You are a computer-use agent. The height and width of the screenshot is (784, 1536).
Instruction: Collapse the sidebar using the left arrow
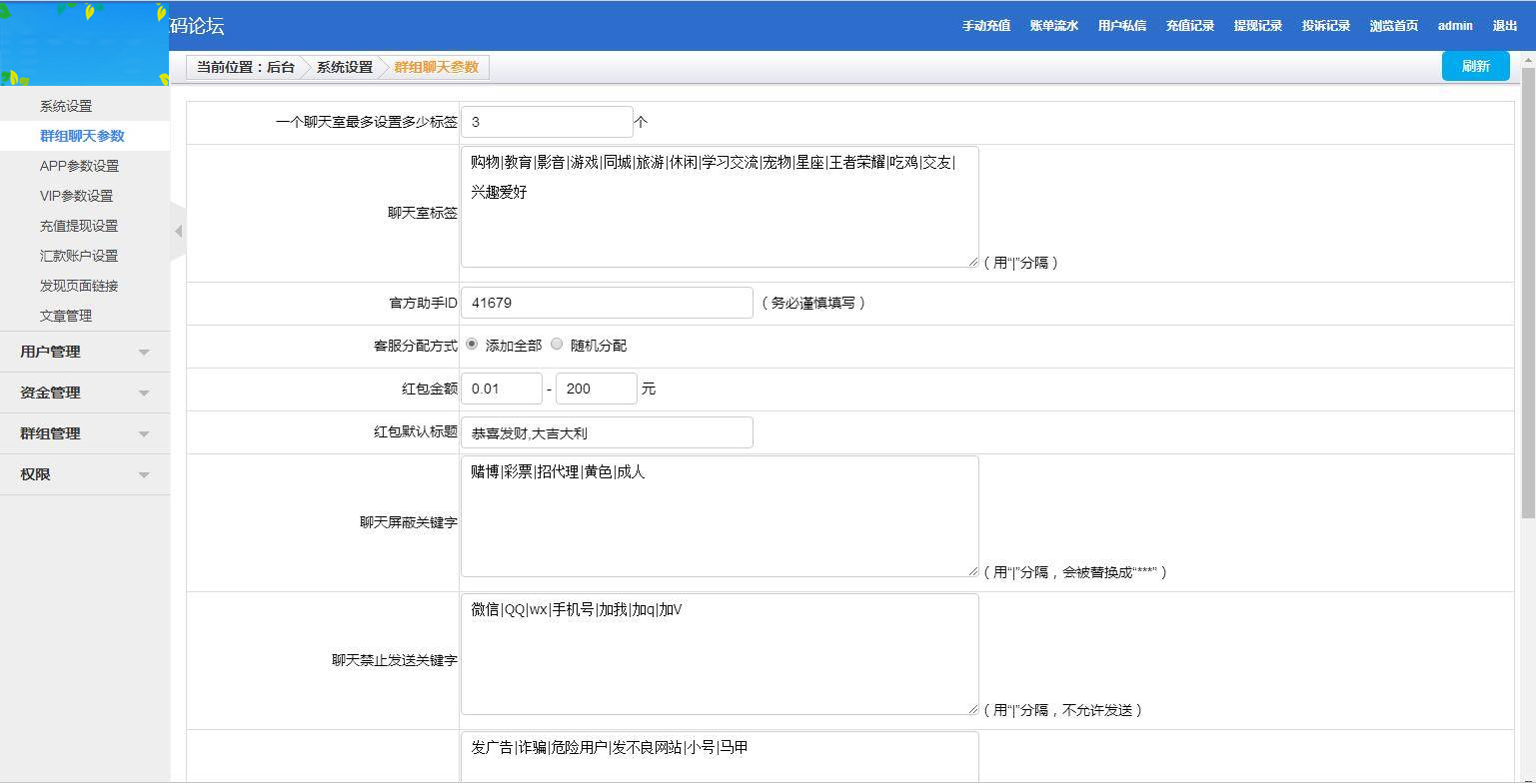click(x=180, y=230)
